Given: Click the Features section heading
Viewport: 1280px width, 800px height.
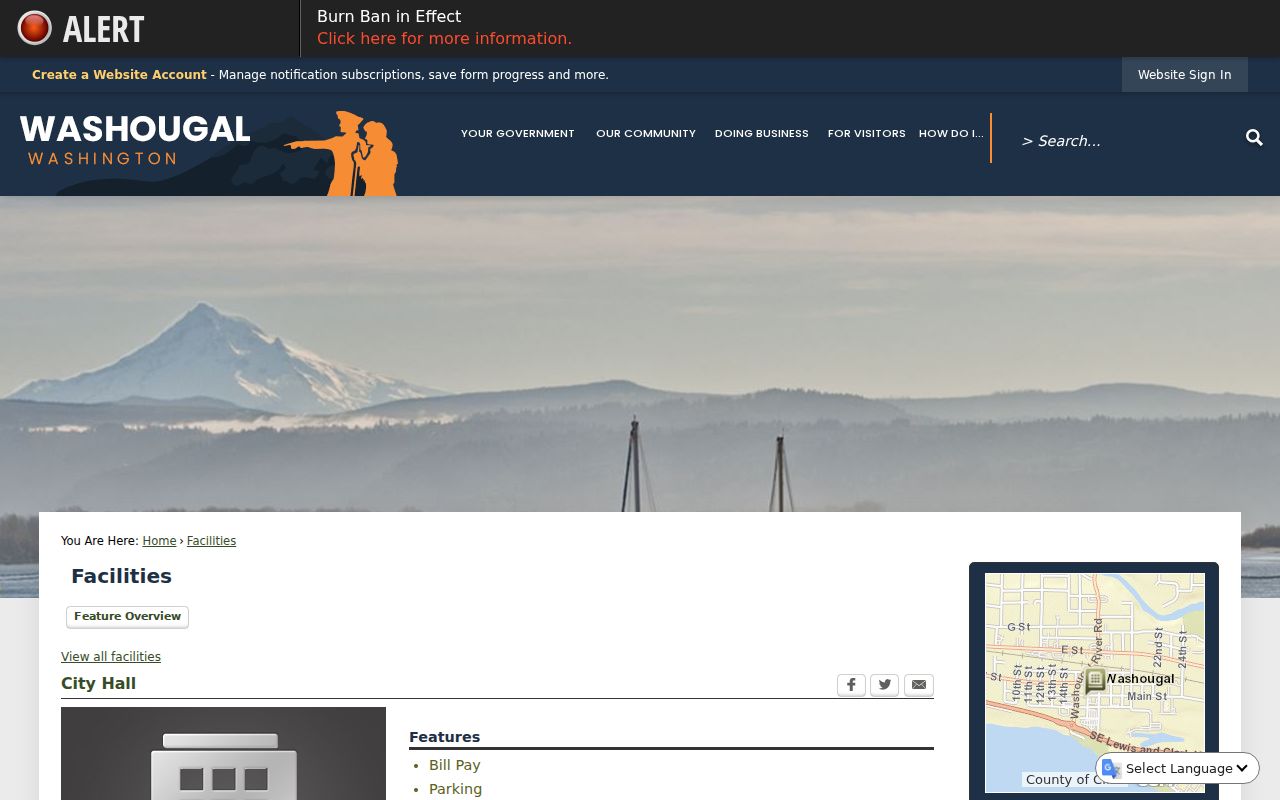Looking at the screenshot, I should pyautogui.click(x=444, y=737).
